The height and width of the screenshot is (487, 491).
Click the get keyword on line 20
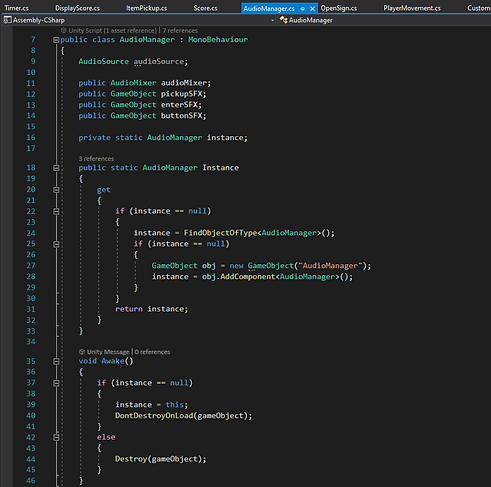(103, 190)
